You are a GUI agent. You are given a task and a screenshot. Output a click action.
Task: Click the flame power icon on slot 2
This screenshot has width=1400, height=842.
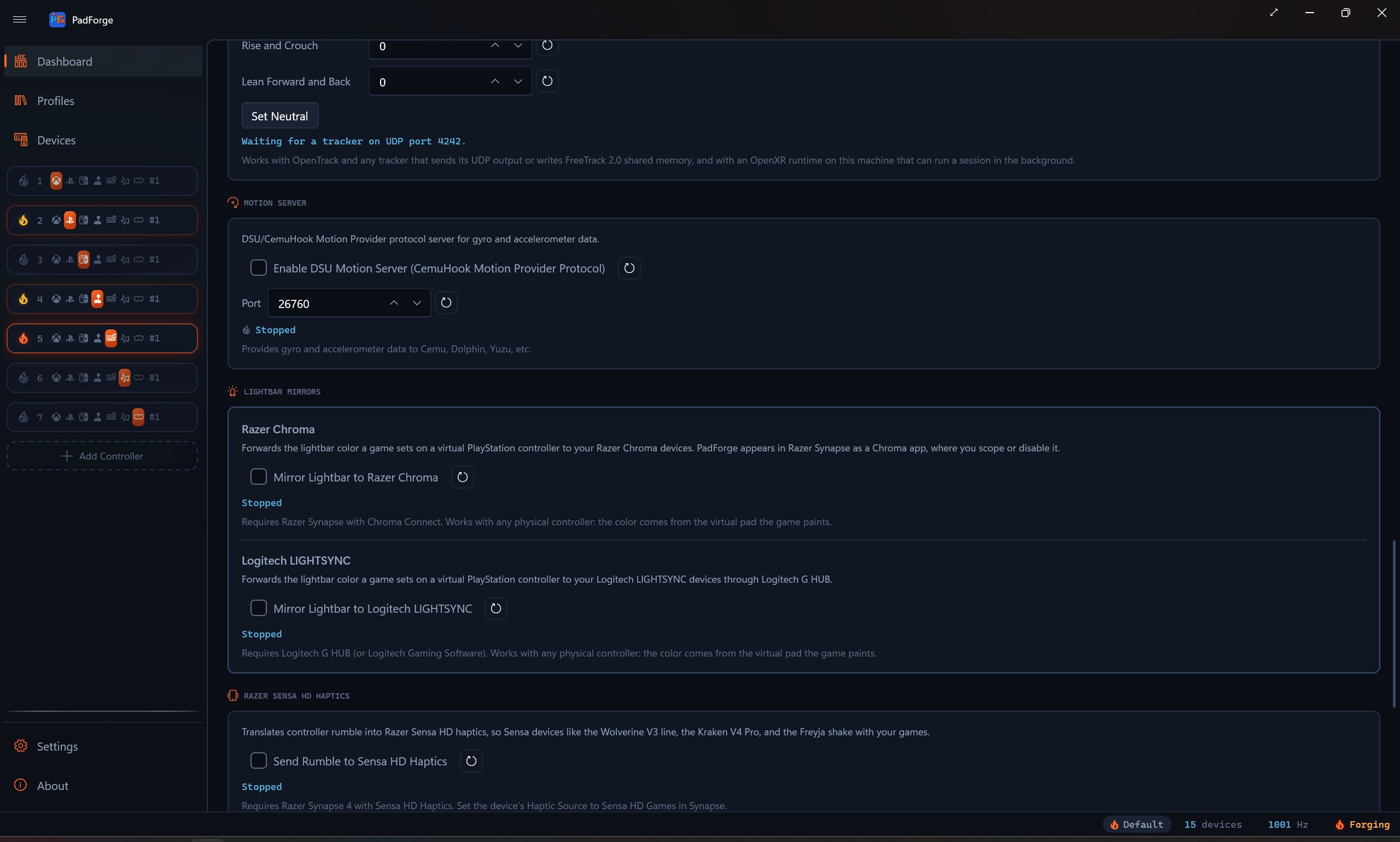[24, 220]
